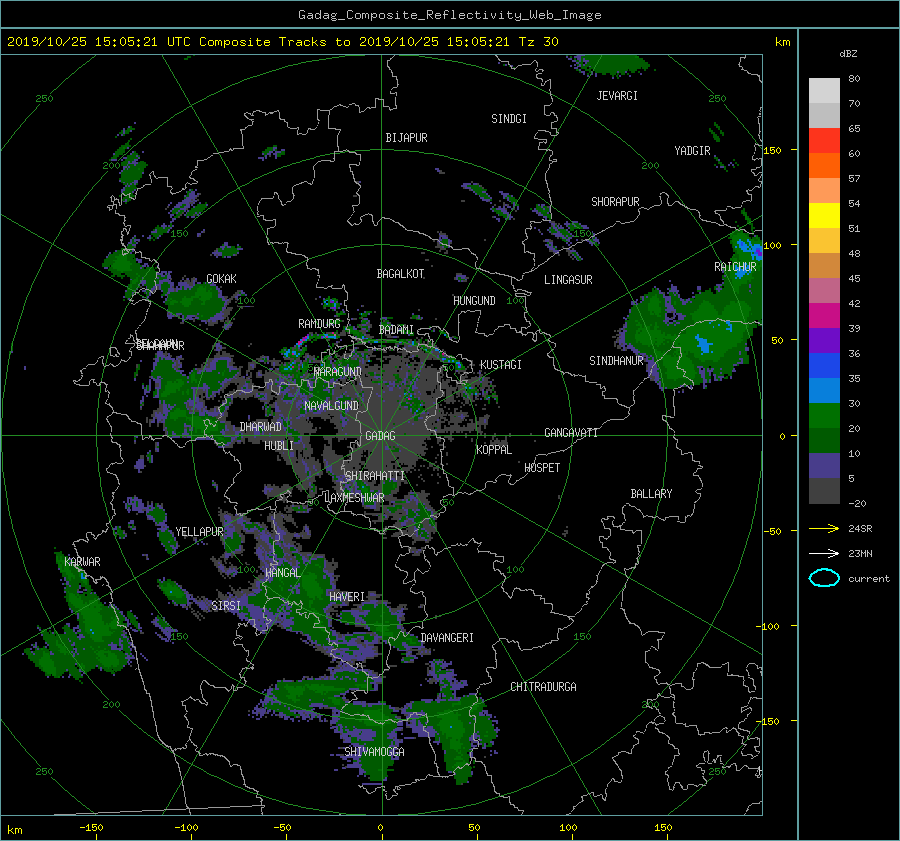Click the yellow 150 right-axis tick label
900x841 pixels.
772,150
